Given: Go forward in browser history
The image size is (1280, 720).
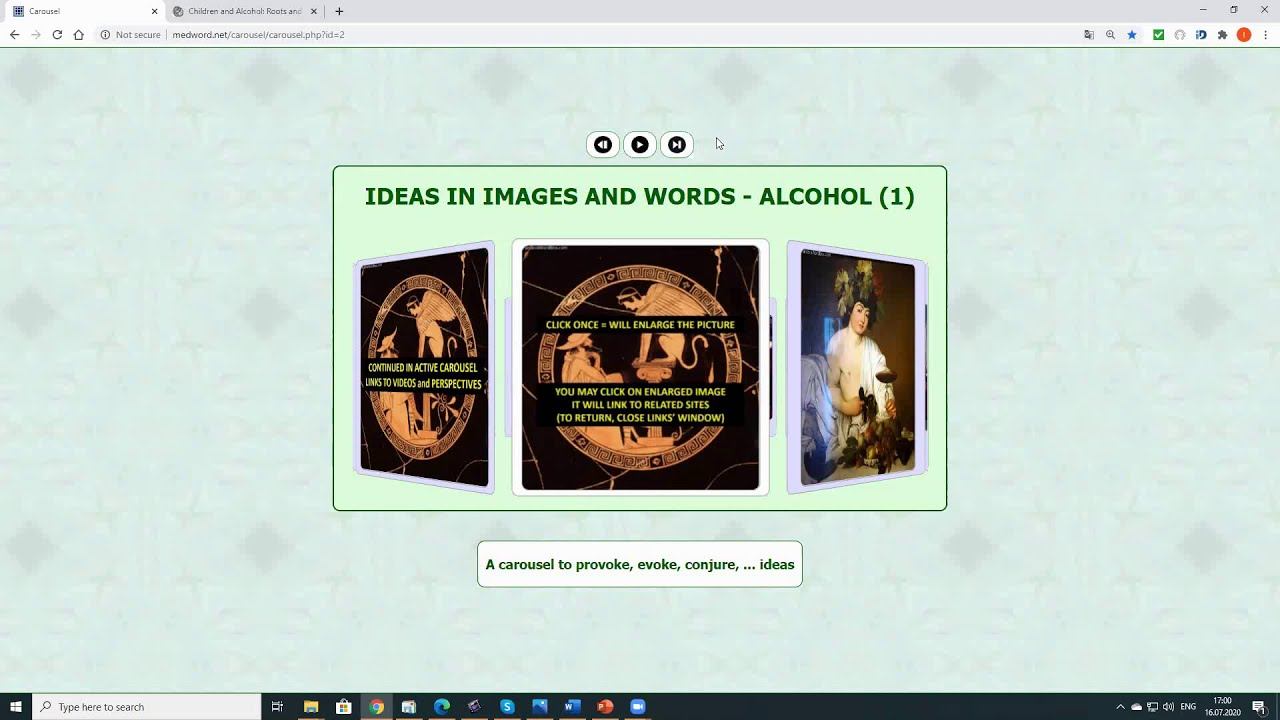Looking at the screenshot, I should [x=36, y=34].
